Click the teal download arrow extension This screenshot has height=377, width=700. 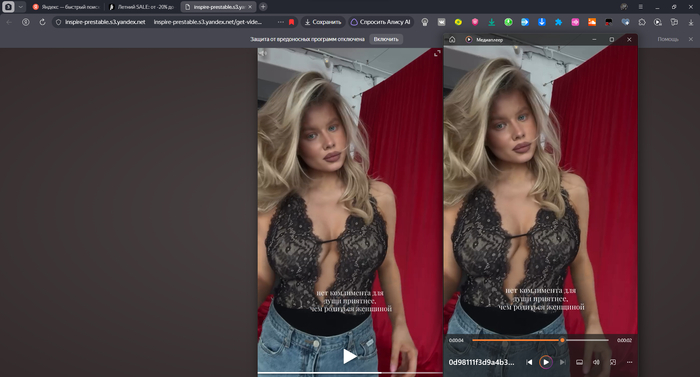[492, 22]
